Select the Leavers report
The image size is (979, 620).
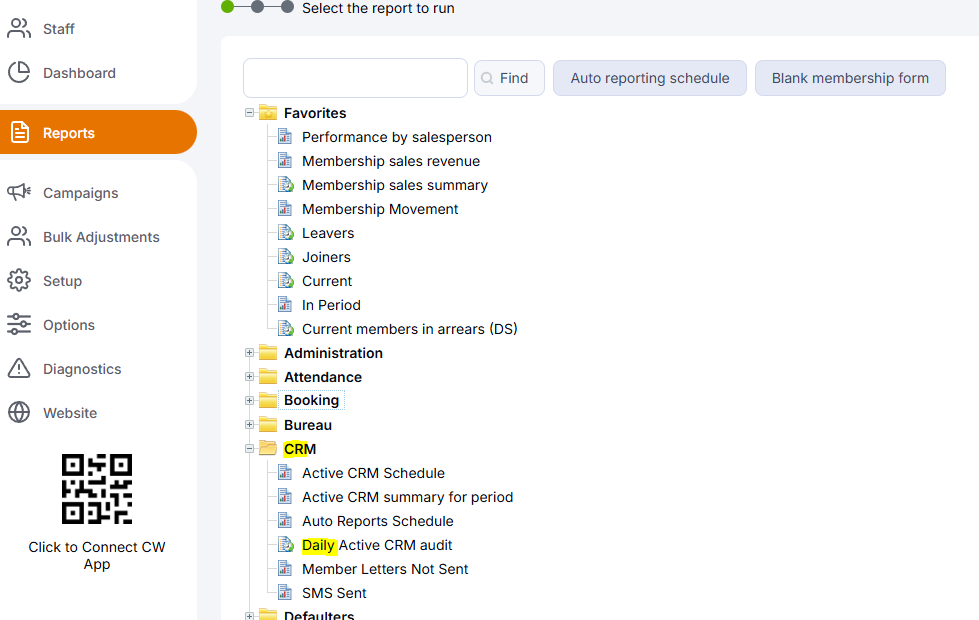tap(328, 233)
